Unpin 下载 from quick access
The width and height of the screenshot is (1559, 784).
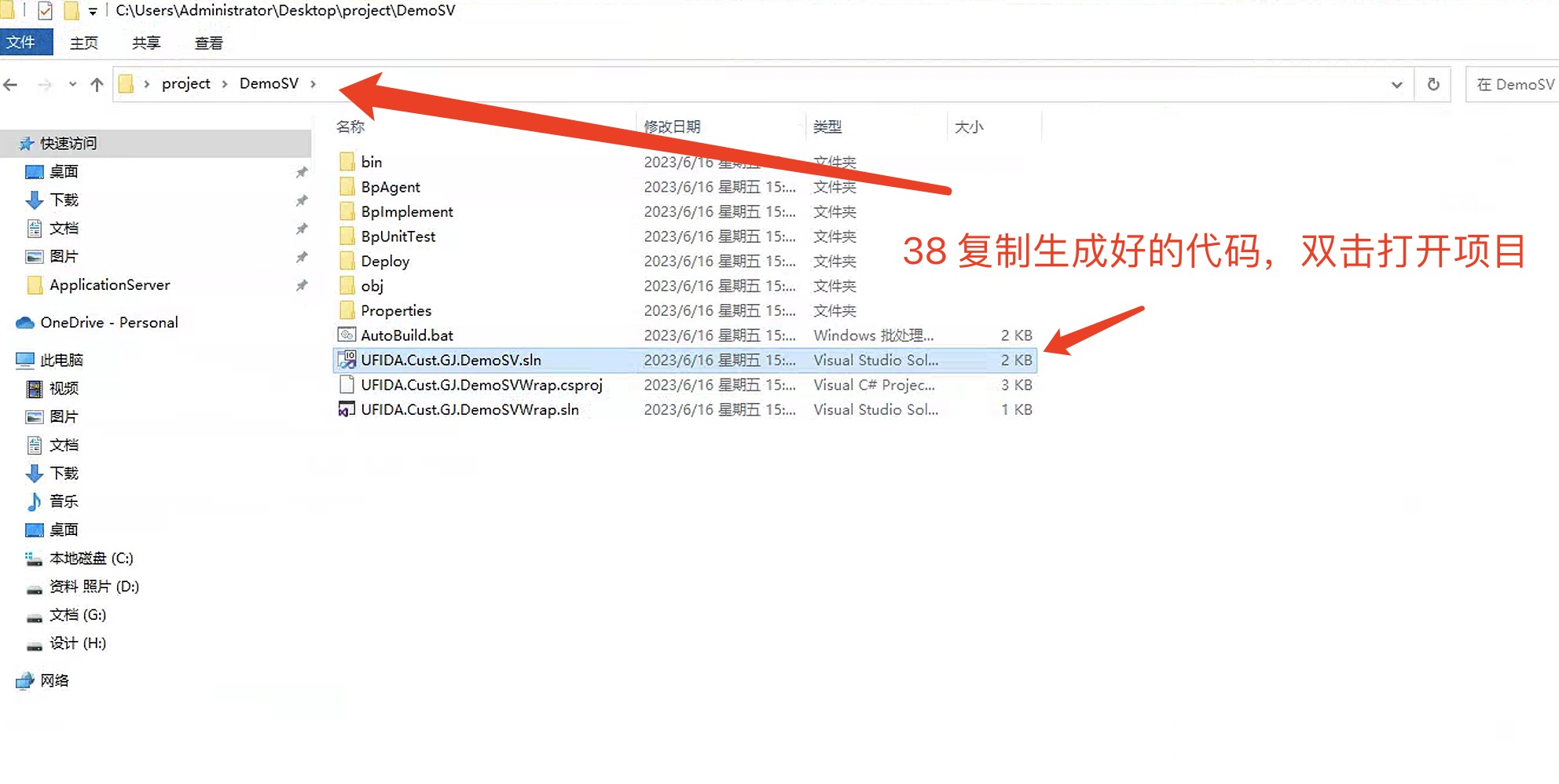(302, 200)
